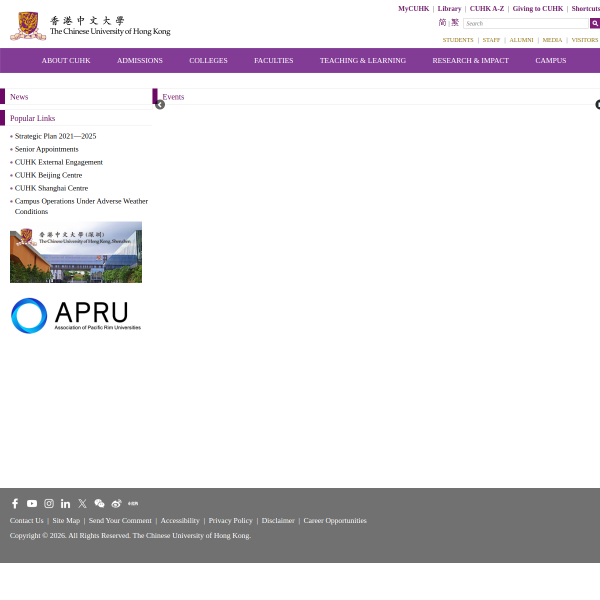600x600 pixels.
Task: Click the CUHK crest logo
Action: coord(28,26)
